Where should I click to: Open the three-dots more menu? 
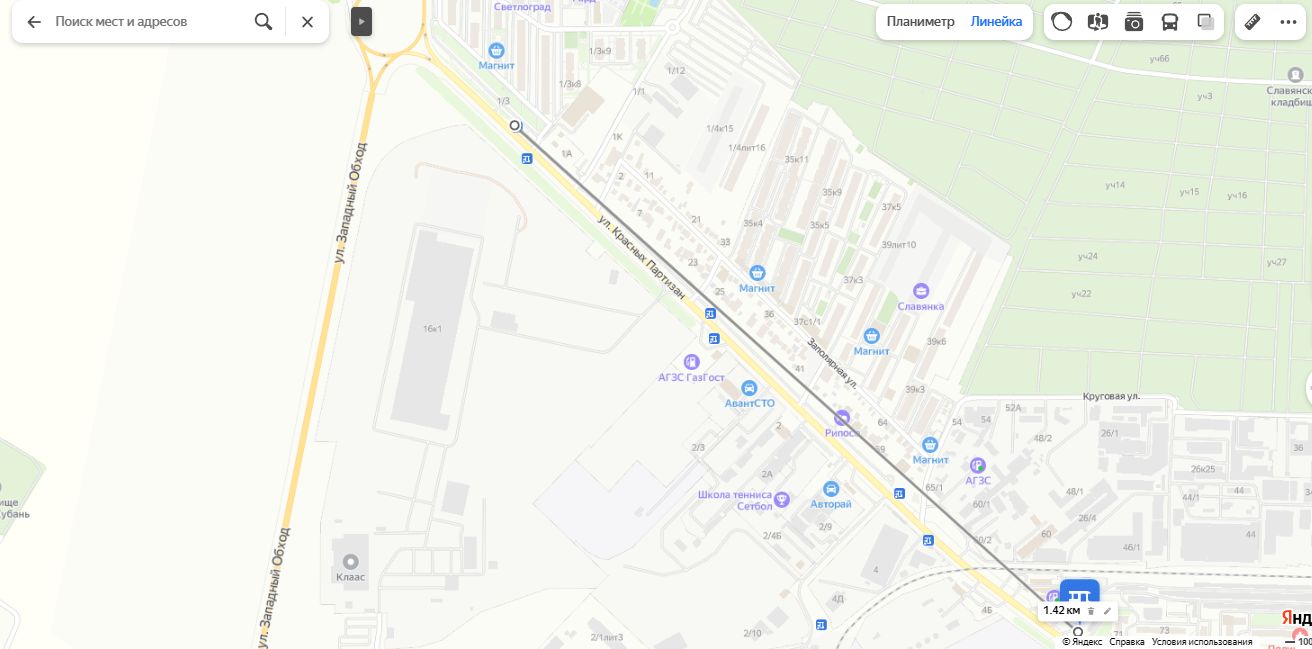point(1288,22)
